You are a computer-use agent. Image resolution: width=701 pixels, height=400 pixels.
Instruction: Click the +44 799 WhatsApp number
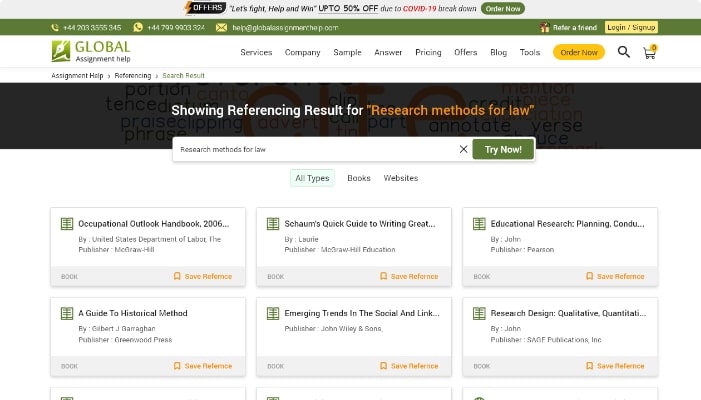[176, 28]
